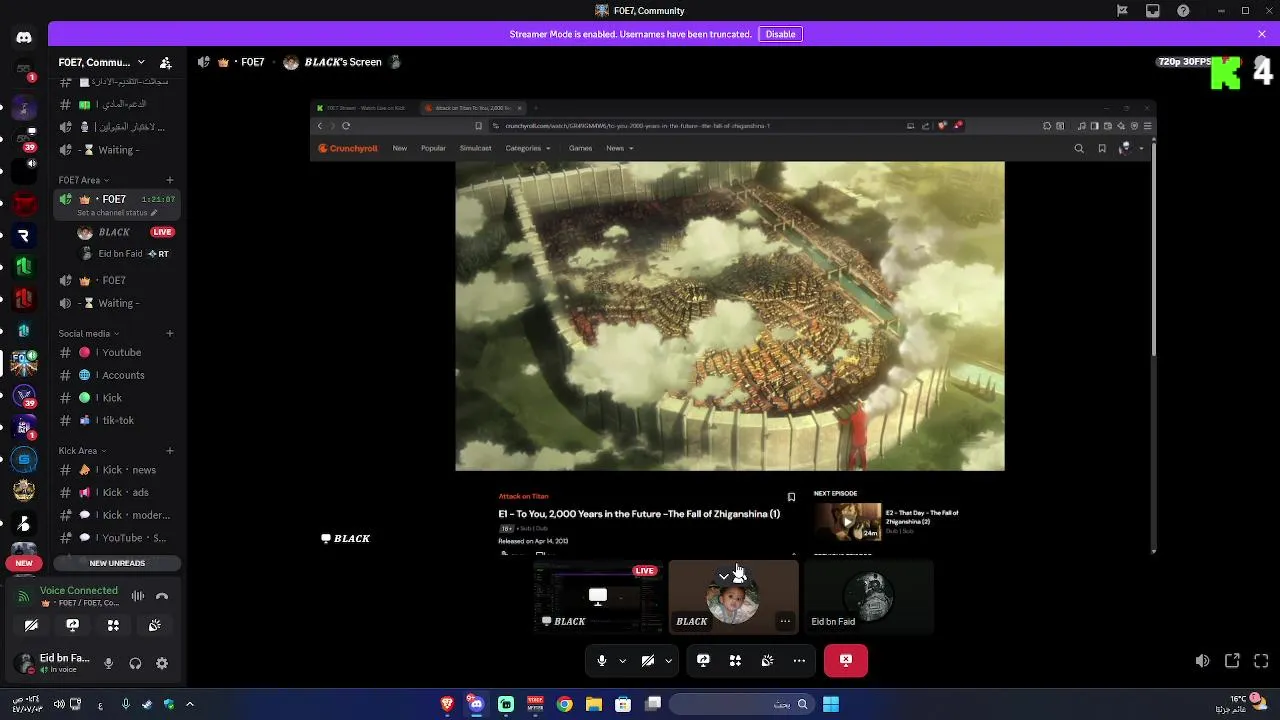The height and width of the screenshot is (720, 1280).
Task: Click the Windows taskbar search box
Action: (741, 704)
